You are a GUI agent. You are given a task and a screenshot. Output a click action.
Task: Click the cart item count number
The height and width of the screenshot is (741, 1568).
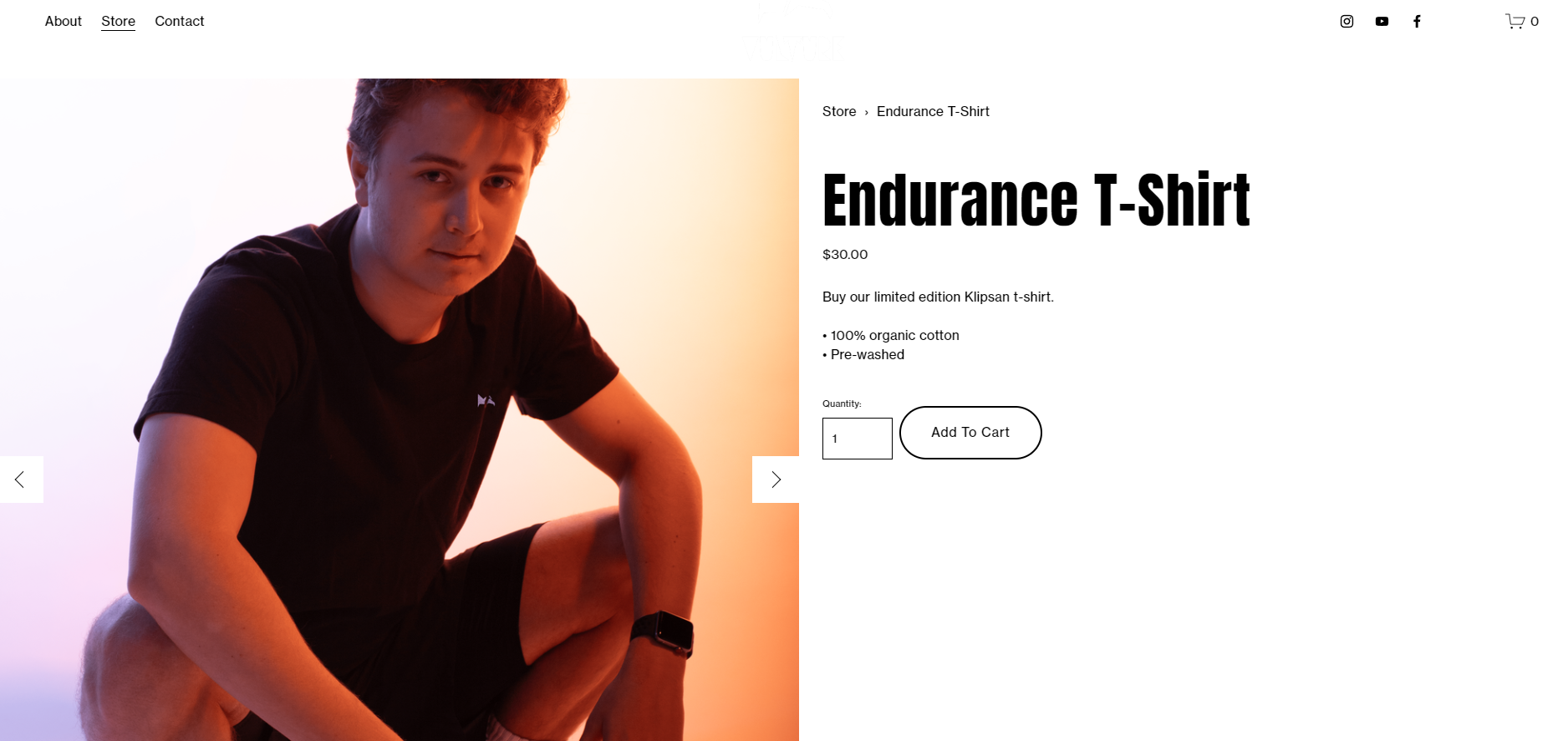click(x=1535, y=22)
